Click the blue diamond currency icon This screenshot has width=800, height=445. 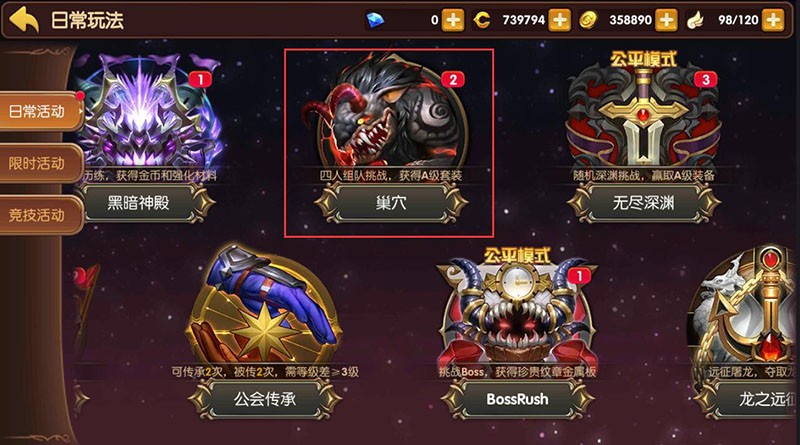tap(376, 20)
